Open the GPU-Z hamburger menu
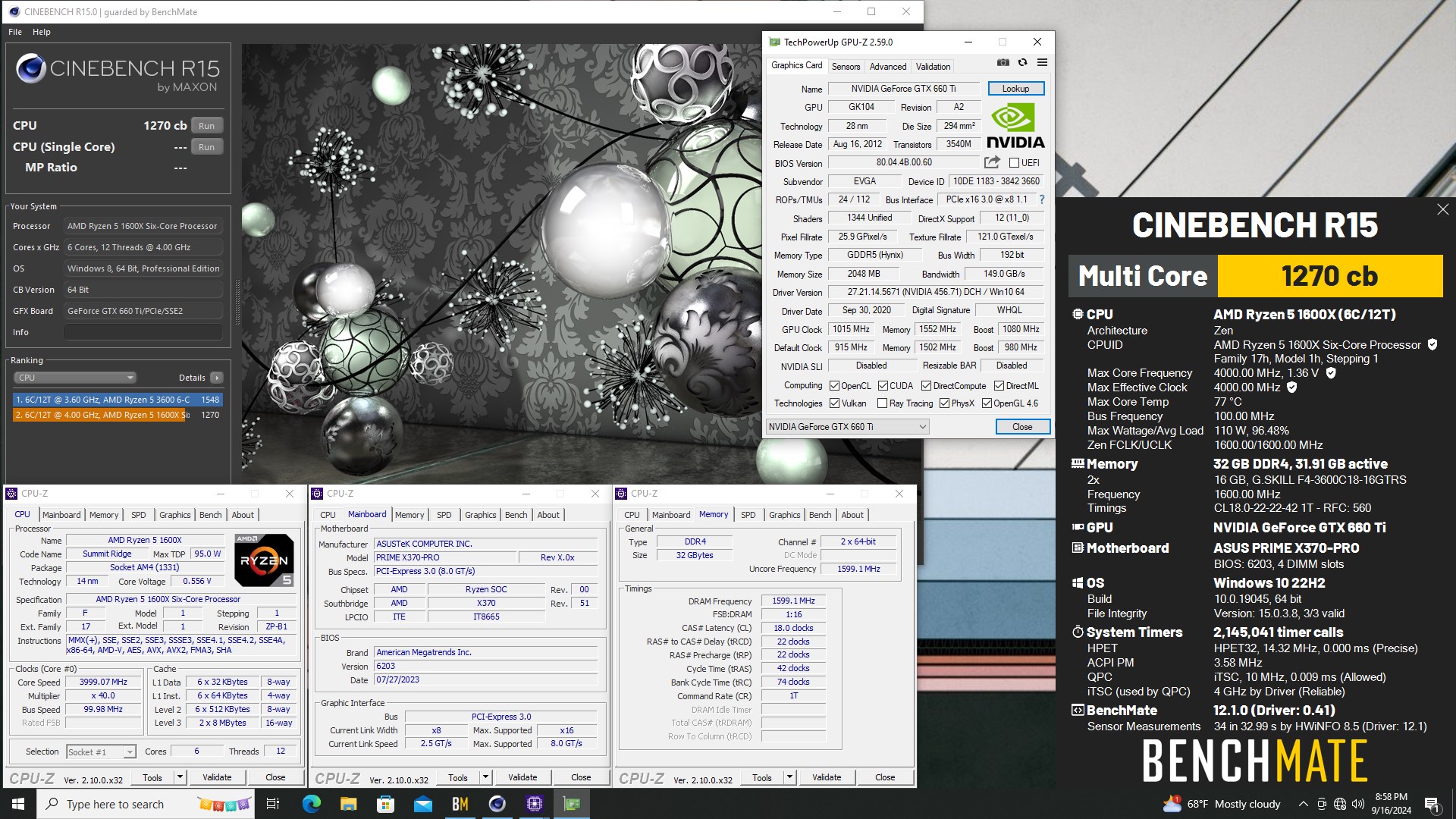This screenshot has width=1456, height=819. tap(1042, 63)
